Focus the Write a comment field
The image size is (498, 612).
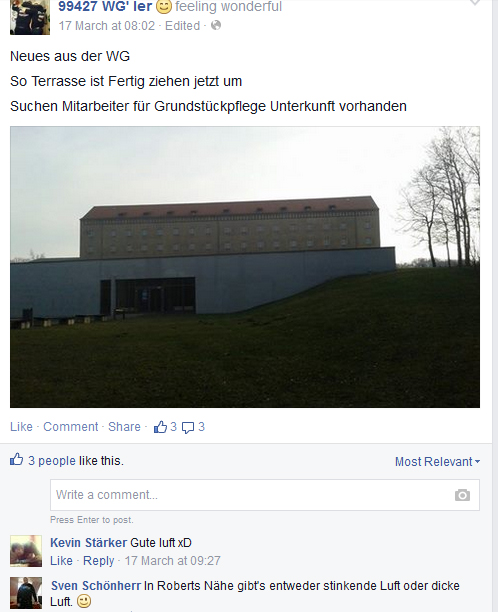265,495
